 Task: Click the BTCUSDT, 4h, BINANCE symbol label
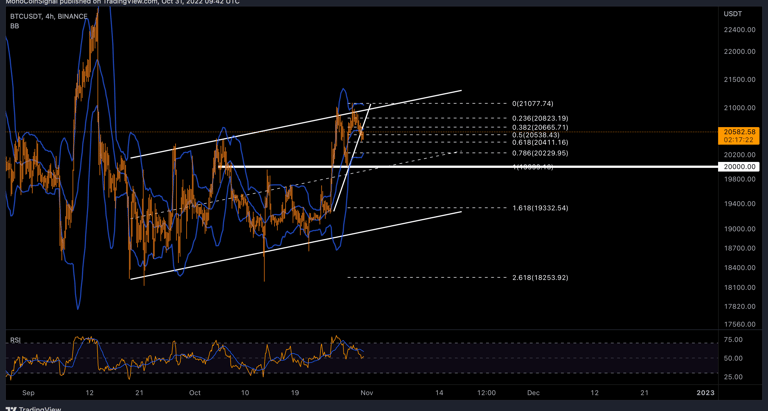(x=49, y=17)
